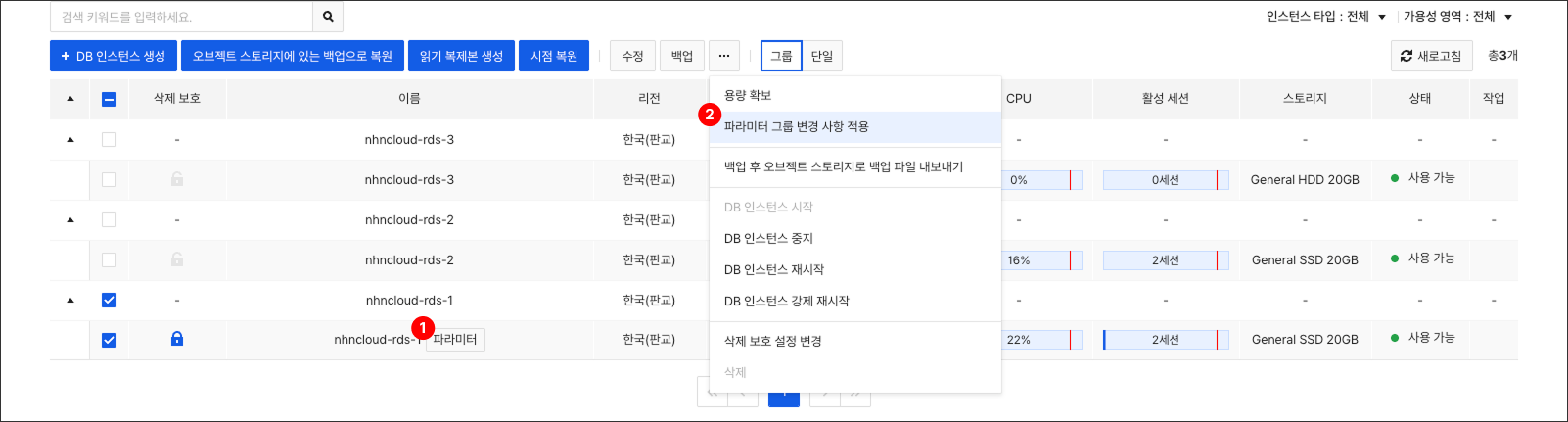The width and height of the screenshot is (1568, 422).
Task: Click the greyed-out 삭제 menu item
Action: click(x=855, y=372)
